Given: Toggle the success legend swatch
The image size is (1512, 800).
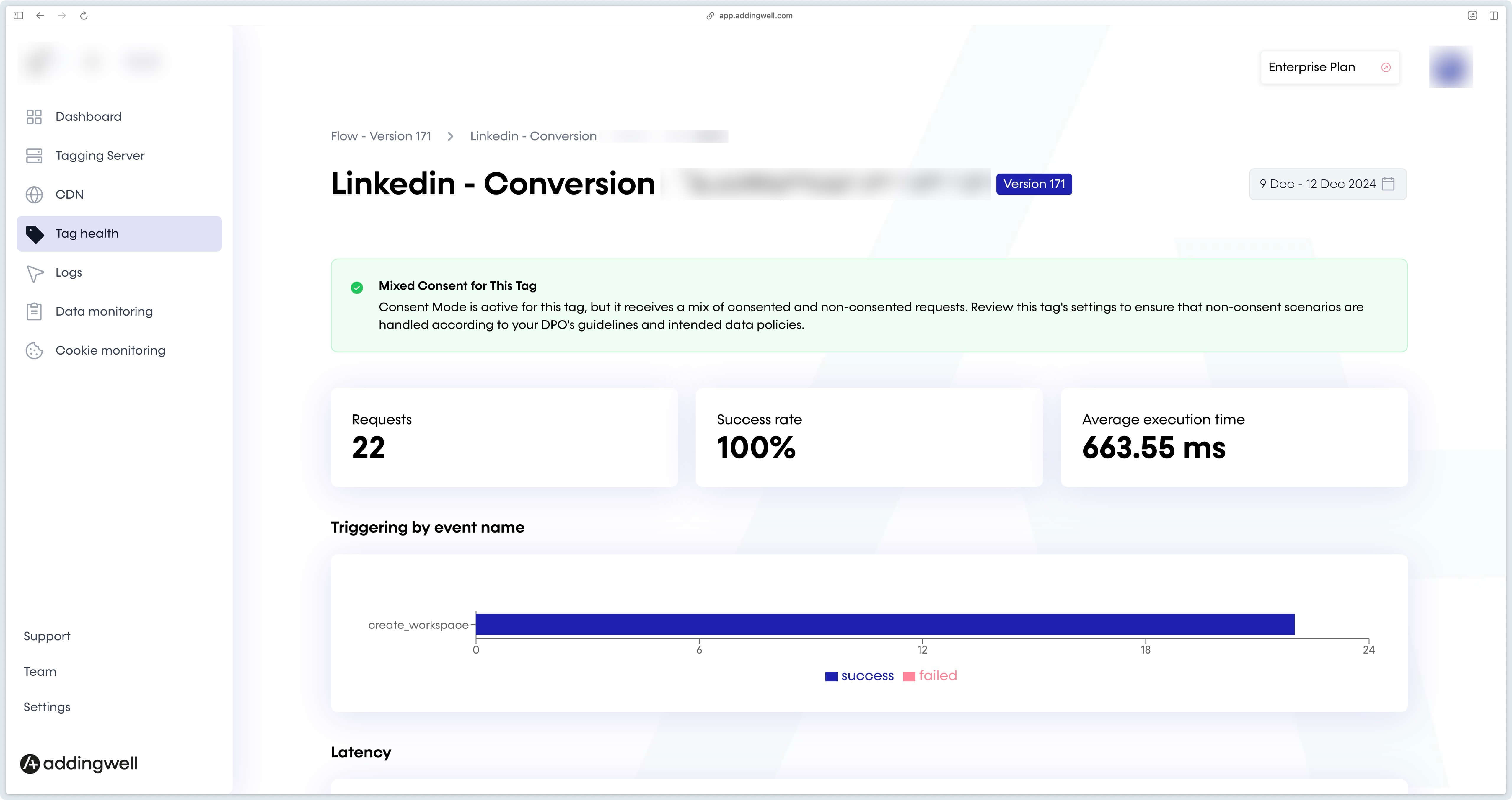Looking at the screenshot, I should point(831,677).
